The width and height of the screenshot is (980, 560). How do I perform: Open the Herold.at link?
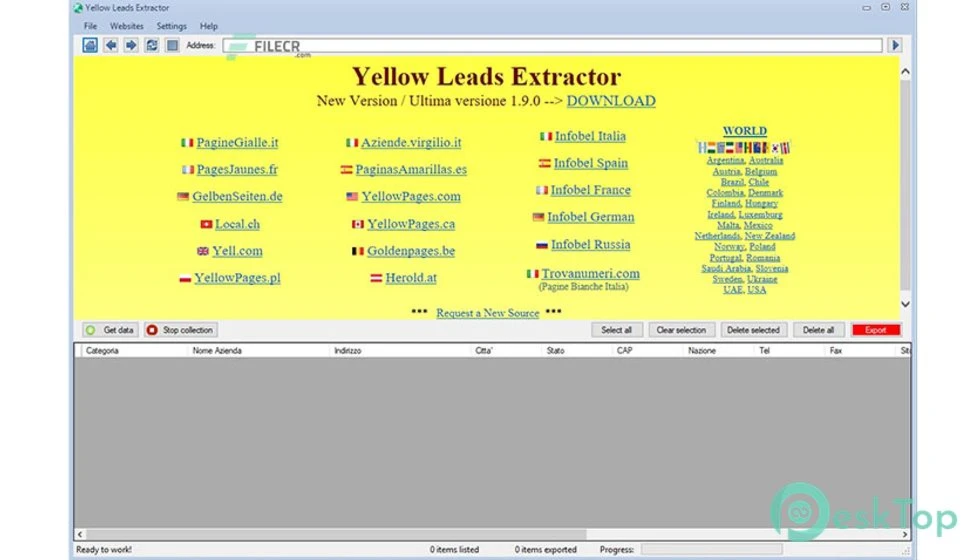[x=411, y=278]
